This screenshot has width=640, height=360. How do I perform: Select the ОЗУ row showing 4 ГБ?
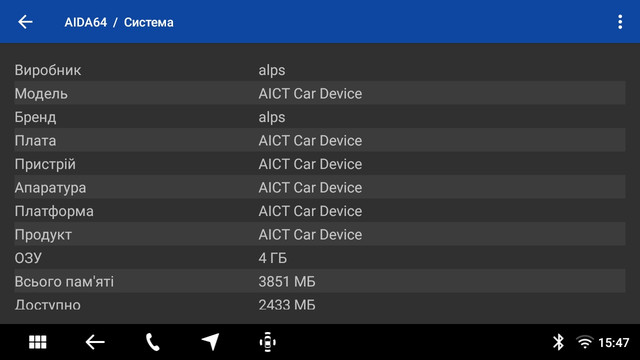click(320, 258)
